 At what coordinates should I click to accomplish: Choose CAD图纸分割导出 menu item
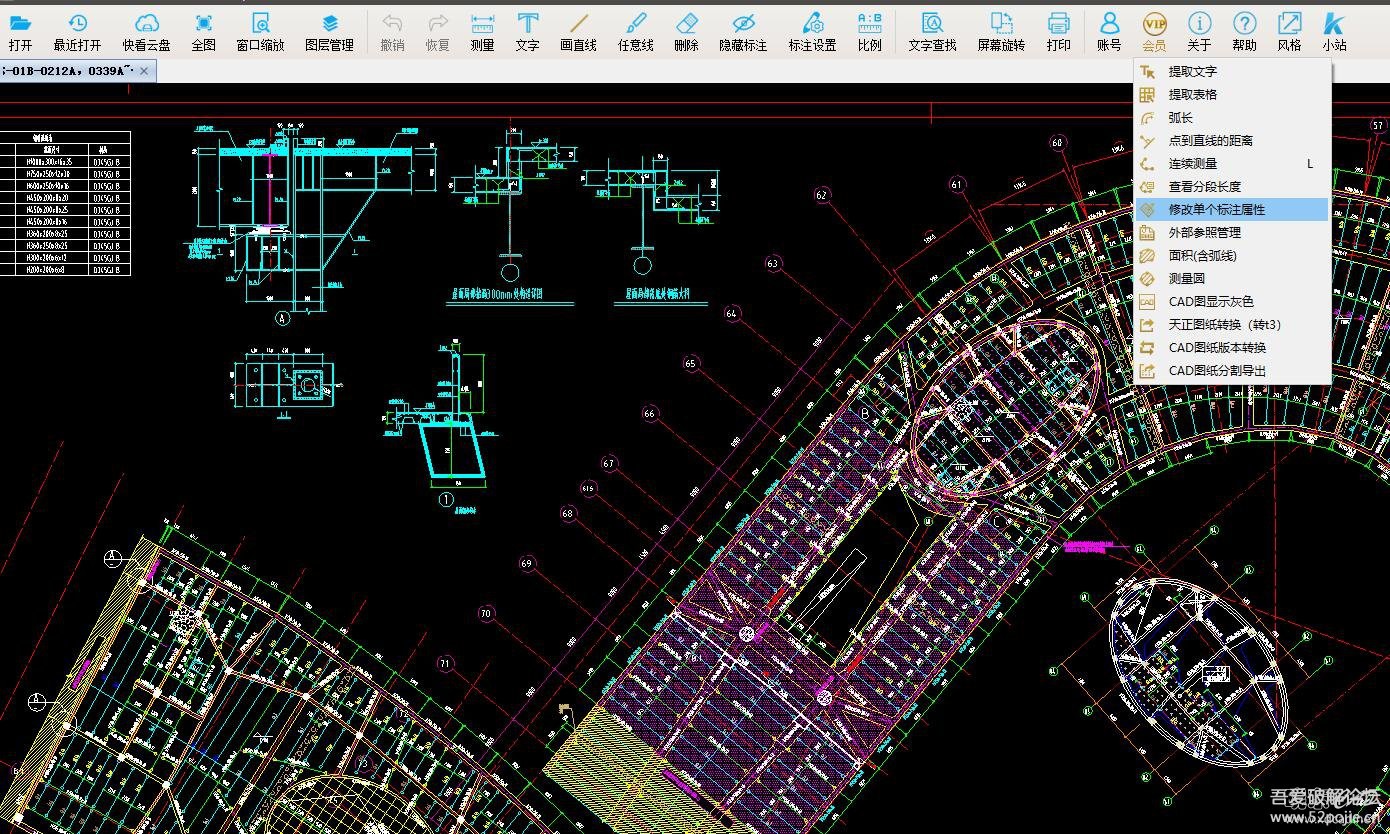(x=1232, y=370)
